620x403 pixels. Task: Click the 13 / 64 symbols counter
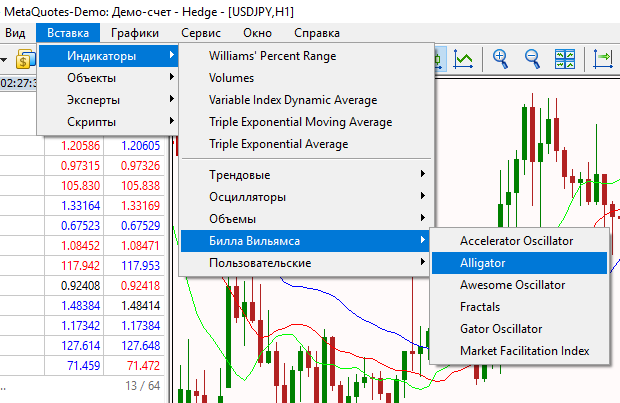[143, 386]
